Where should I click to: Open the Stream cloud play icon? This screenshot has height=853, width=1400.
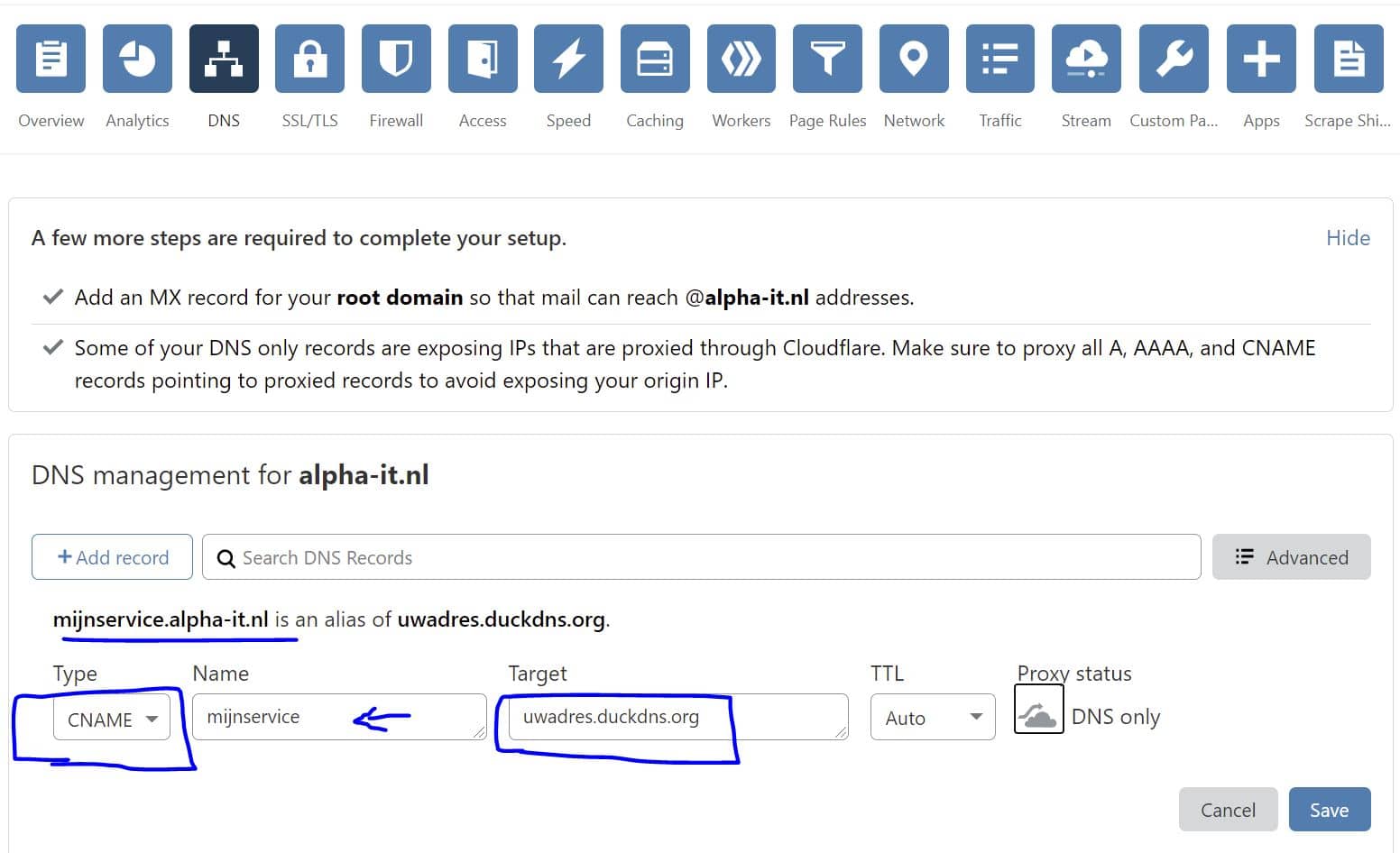(1086, 60)
